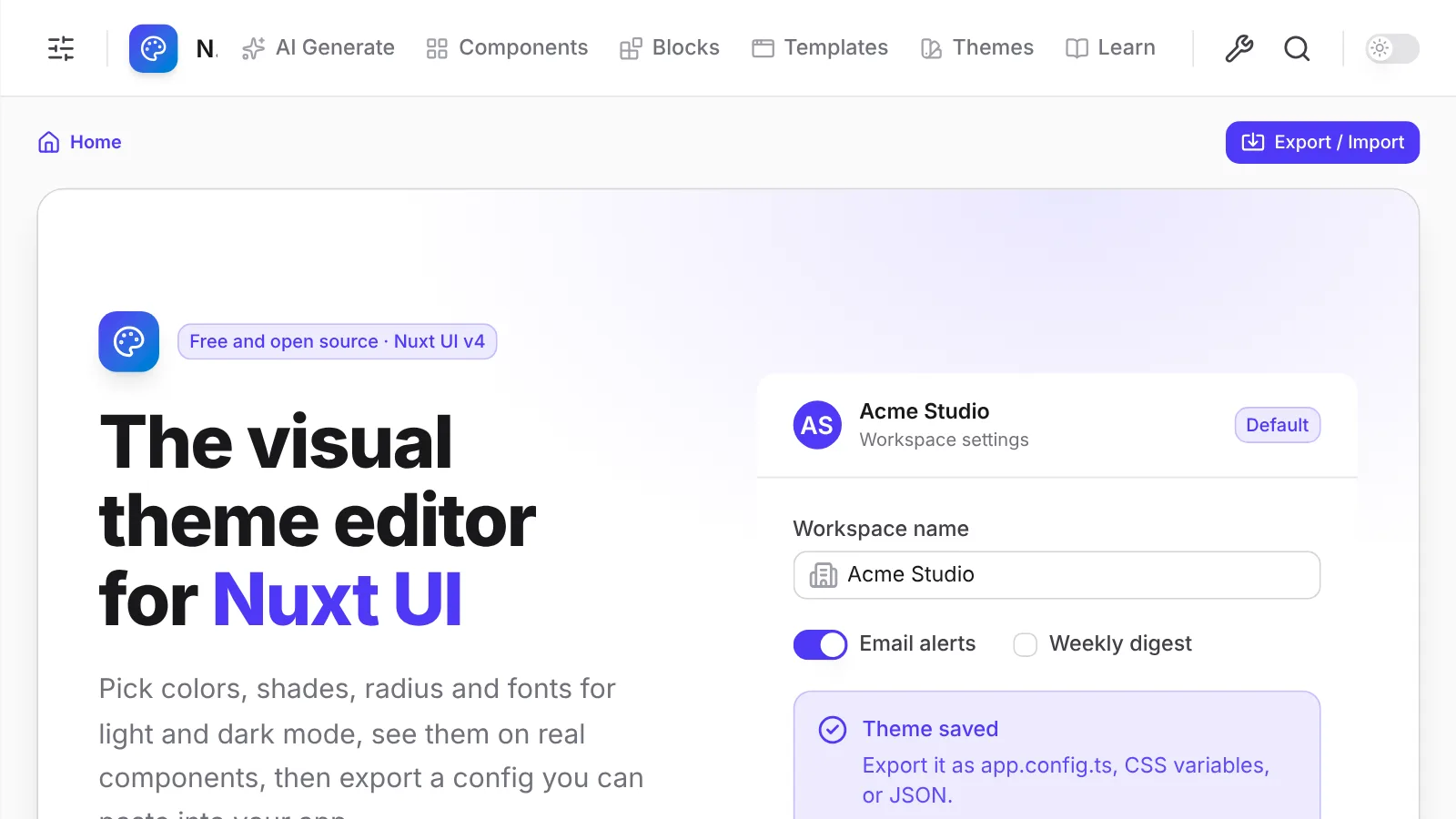Turn off the Email alerts switch
This screenshot has width=1456, height=819.
pos(820,644)
